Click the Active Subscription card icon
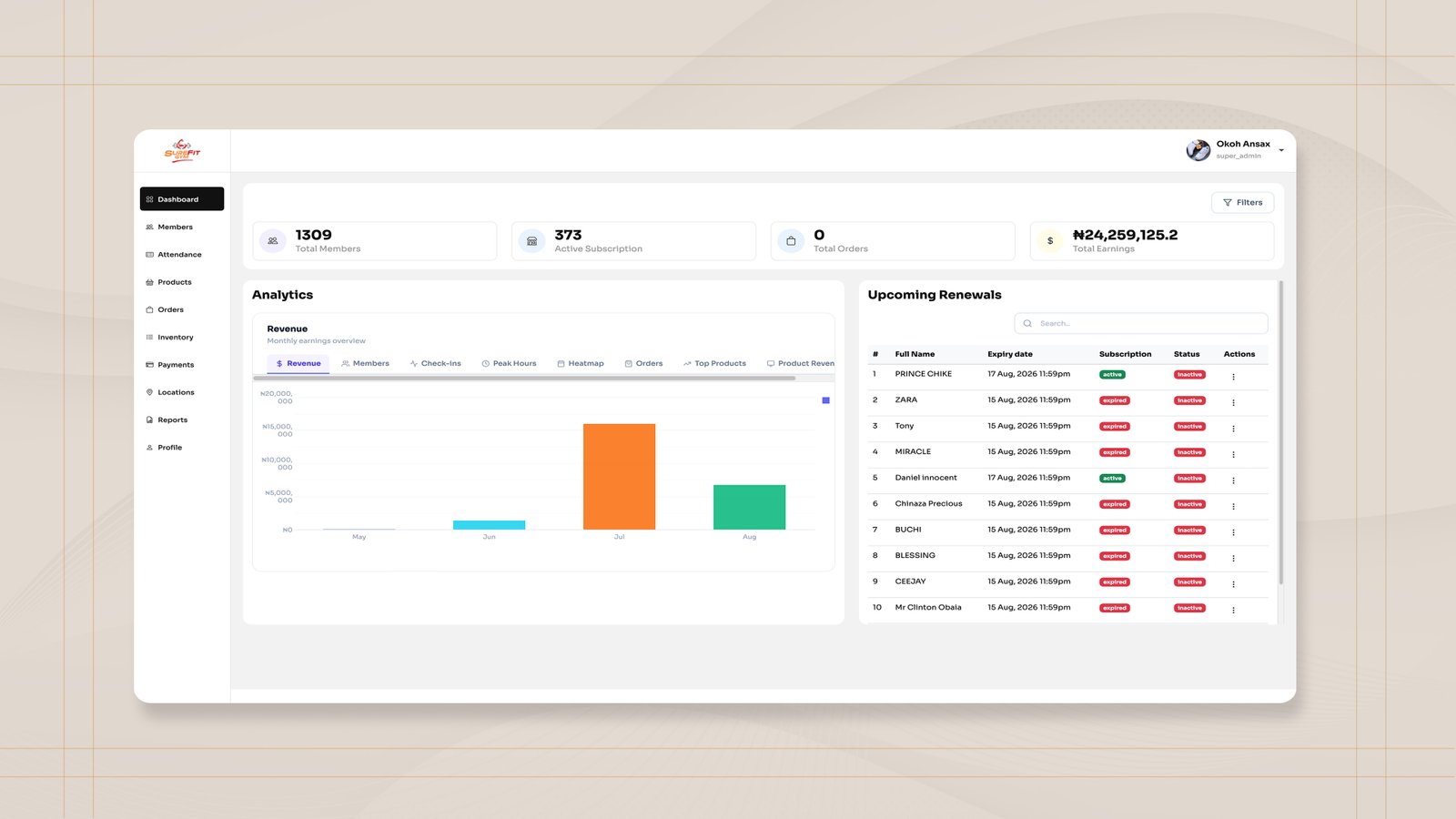The width and height of the screenshot is (1456, 819). coord(532,241)
